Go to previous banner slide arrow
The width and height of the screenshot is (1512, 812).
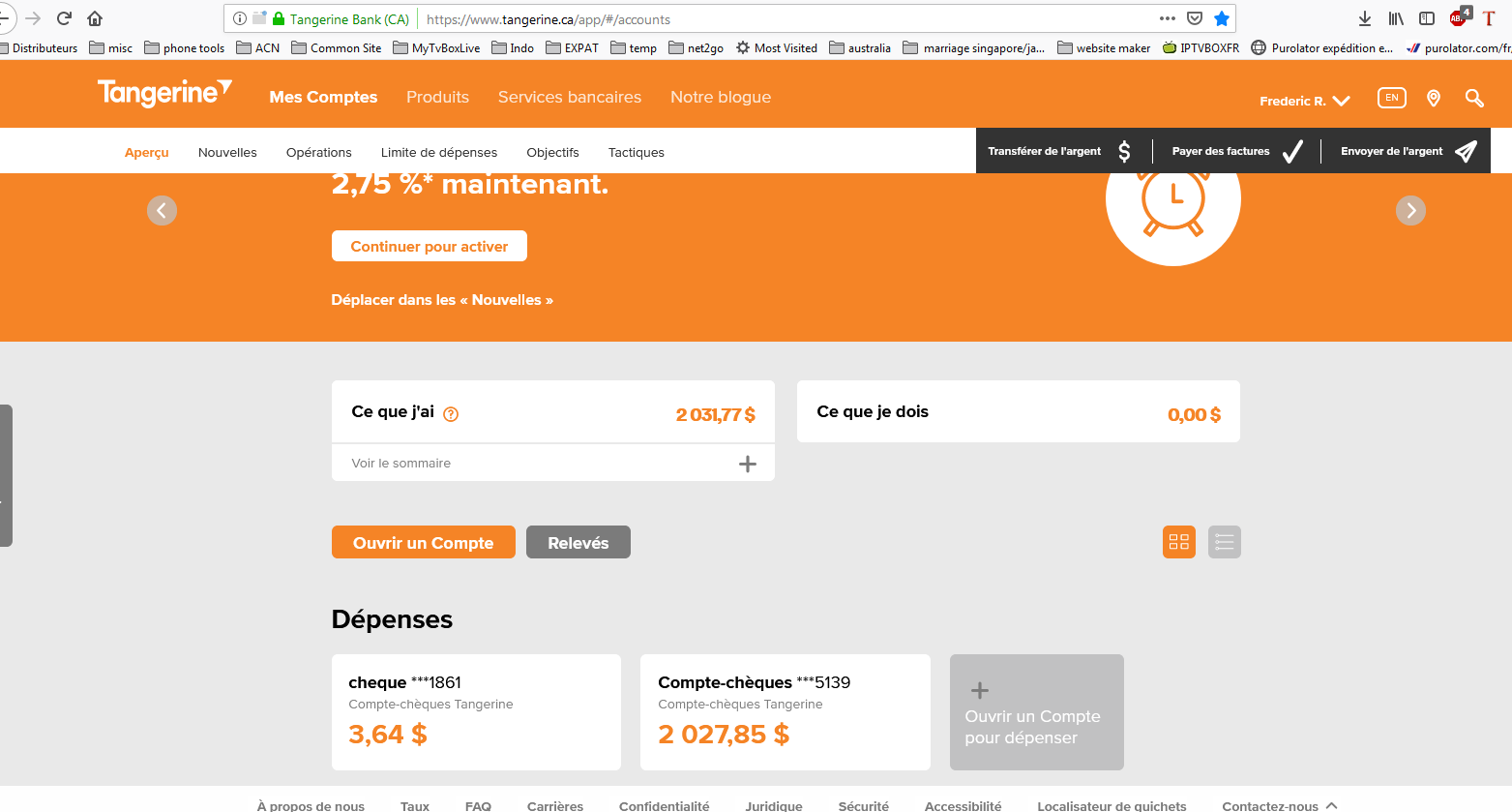[x=162, y=210]
